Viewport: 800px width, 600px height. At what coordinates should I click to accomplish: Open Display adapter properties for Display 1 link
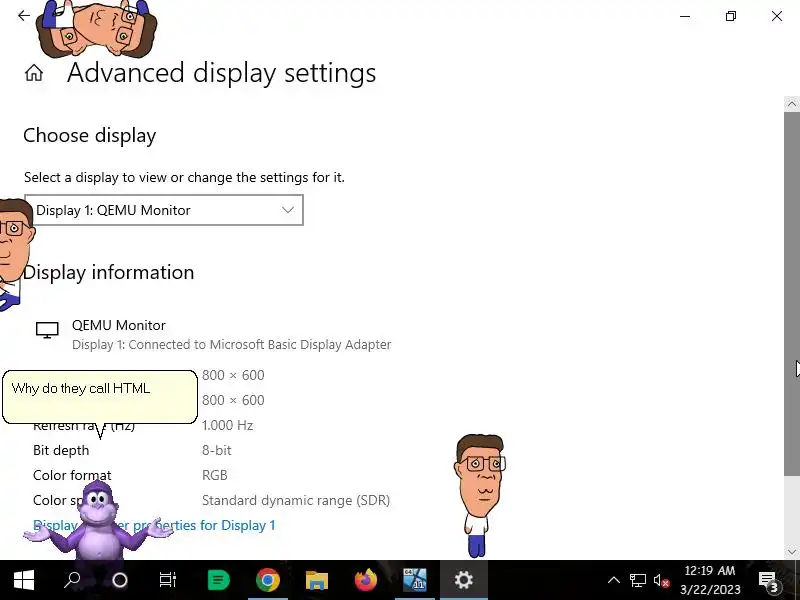[154, 525]
